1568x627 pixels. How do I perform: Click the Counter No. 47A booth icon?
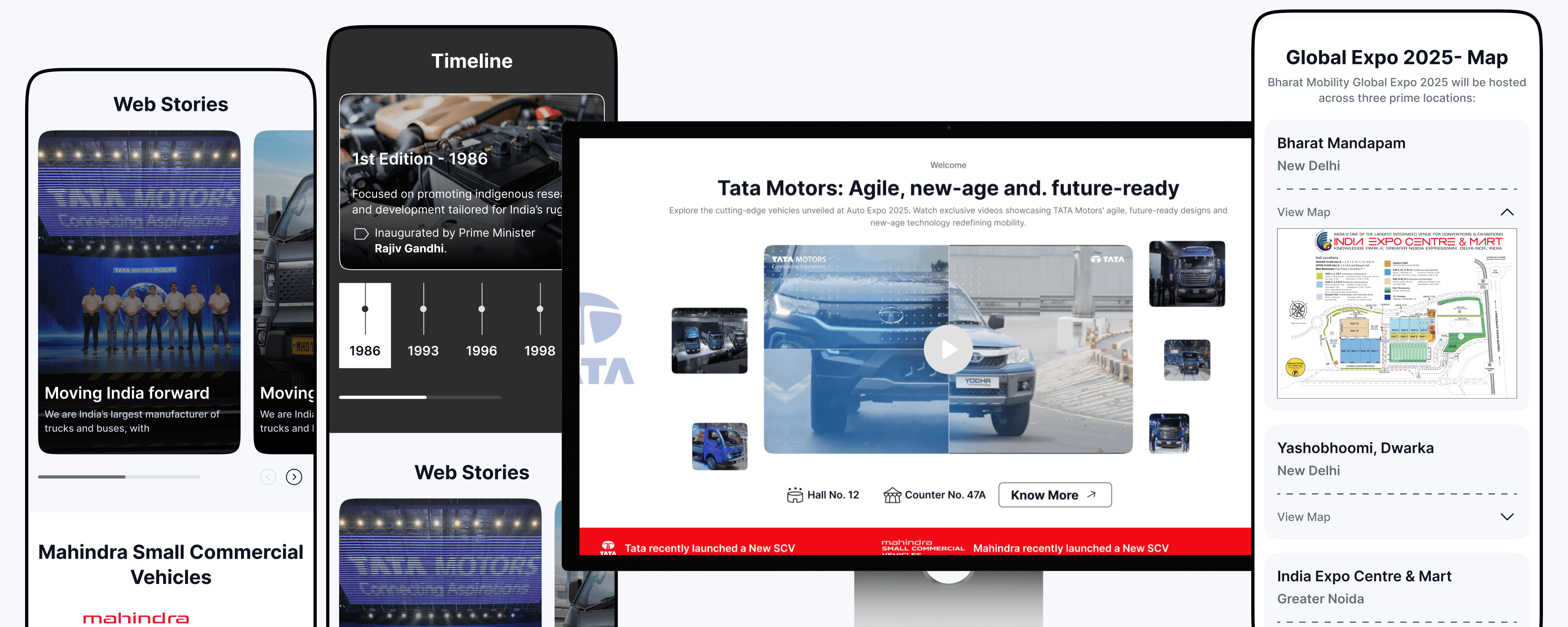892,495
